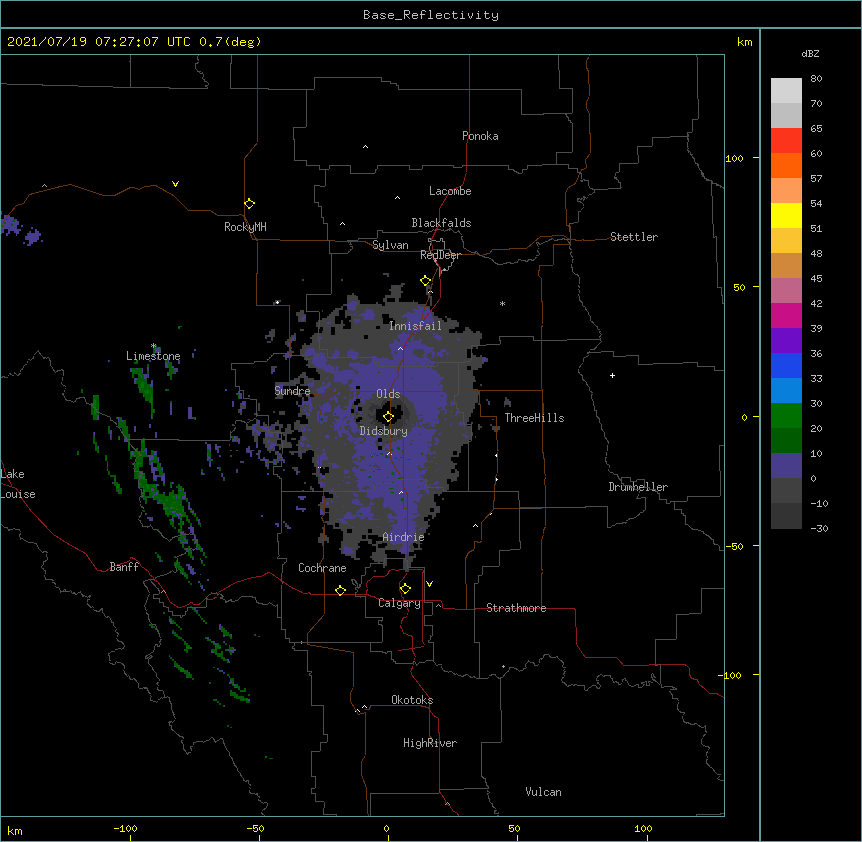Click the Okotoks label

(x=412, y=700)
